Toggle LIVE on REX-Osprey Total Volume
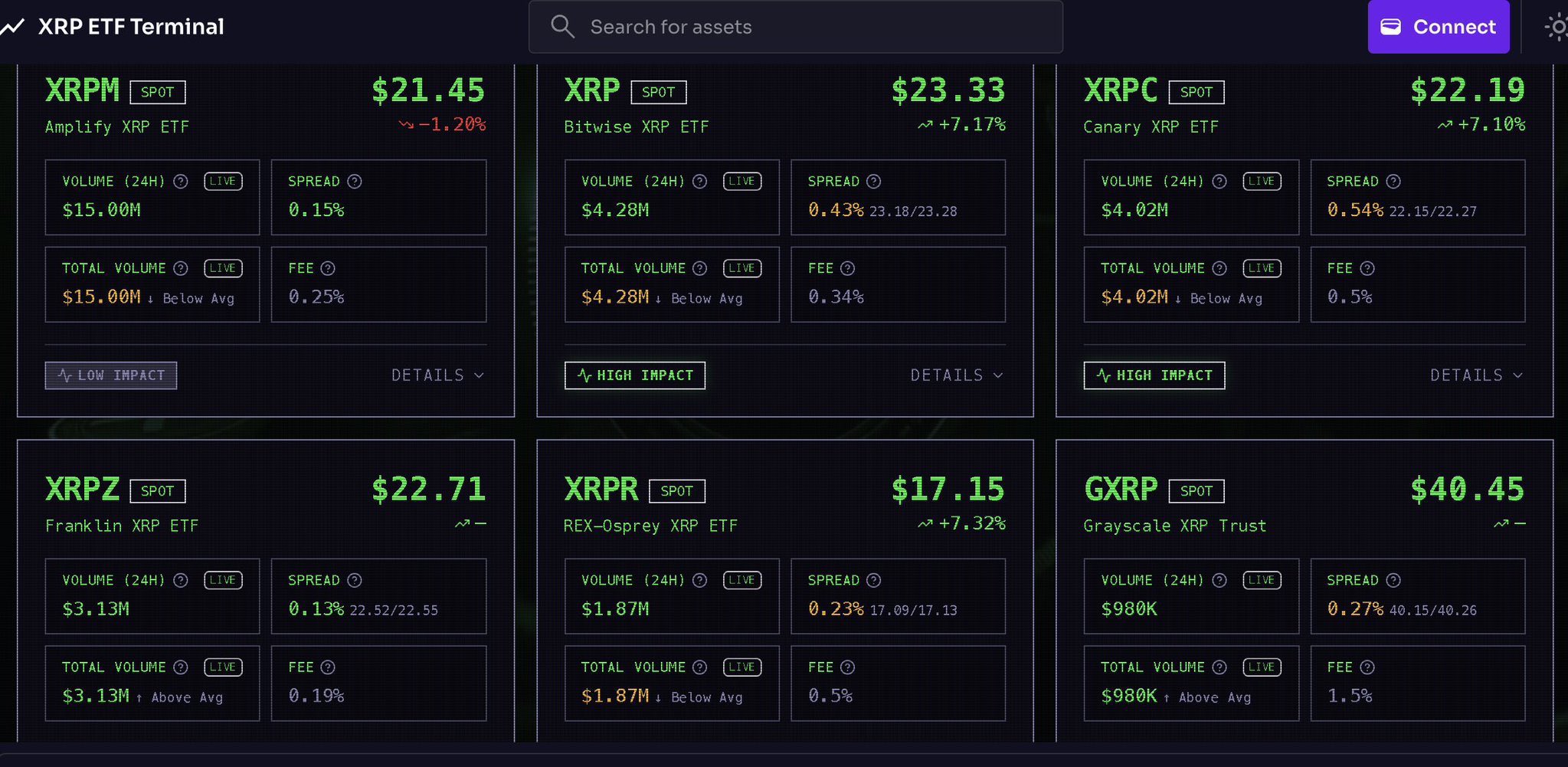The image size is (1568, 767). point(741,667)
